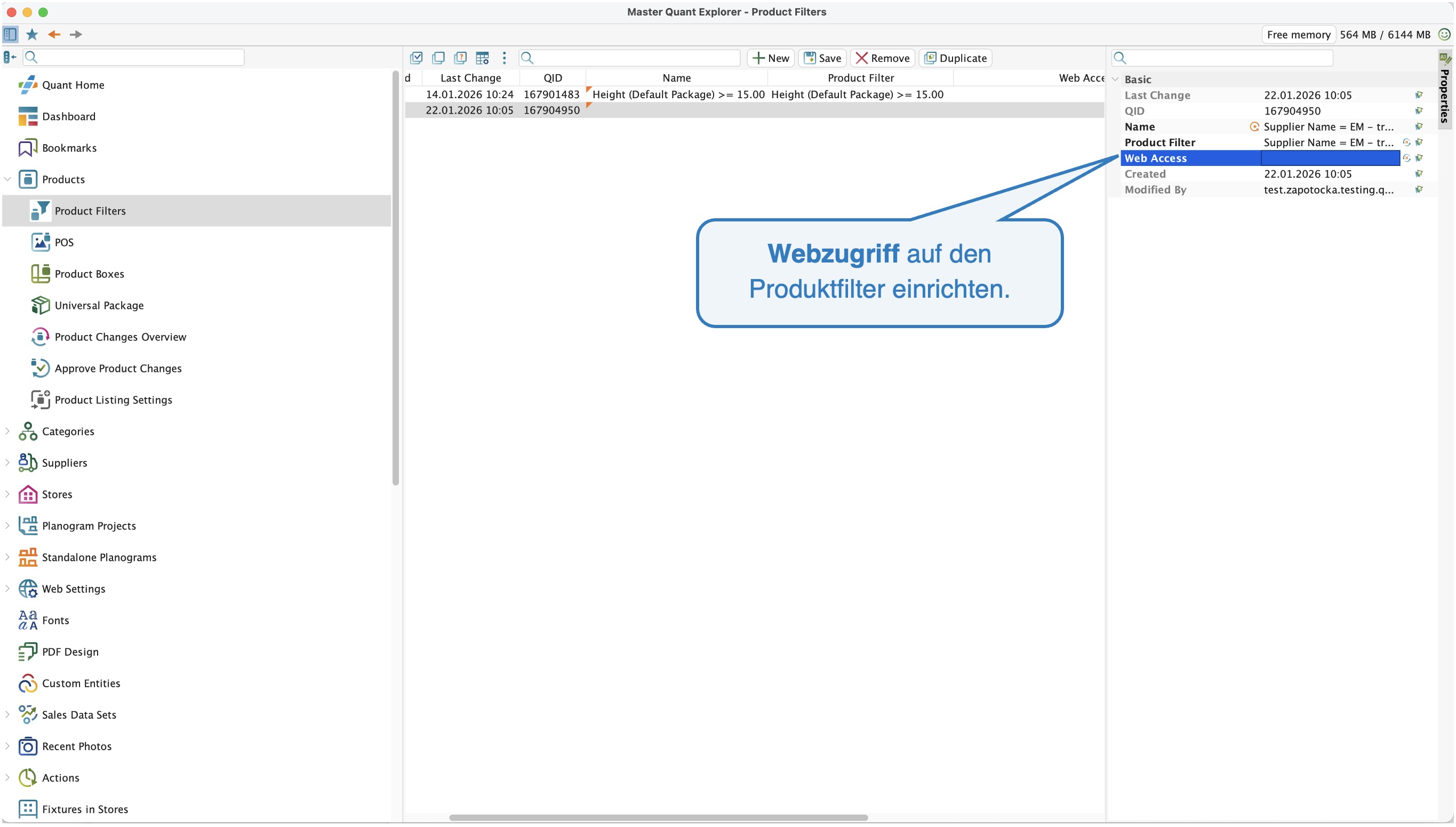The width and height of the screenshot is (1456, 827).
Task: Open table column settings icon
Action: pos(483,58)
